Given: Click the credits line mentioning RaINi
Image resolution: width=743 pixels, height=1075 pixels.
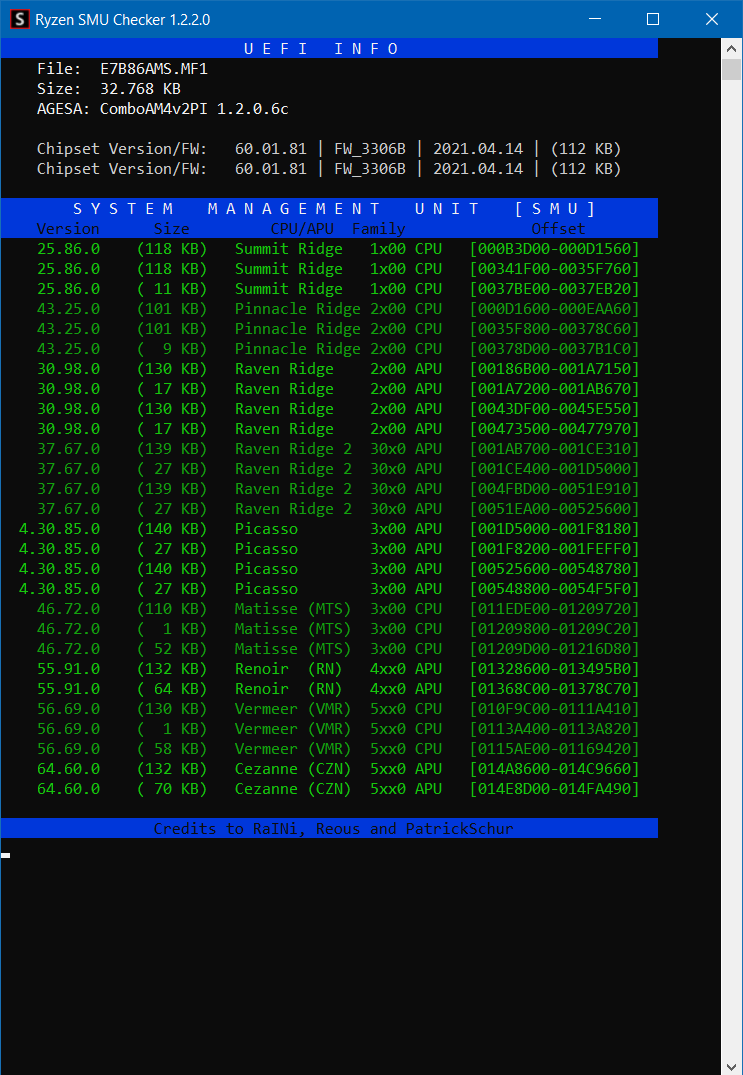Looking at the screenshot, I should [x=334, y=829].
